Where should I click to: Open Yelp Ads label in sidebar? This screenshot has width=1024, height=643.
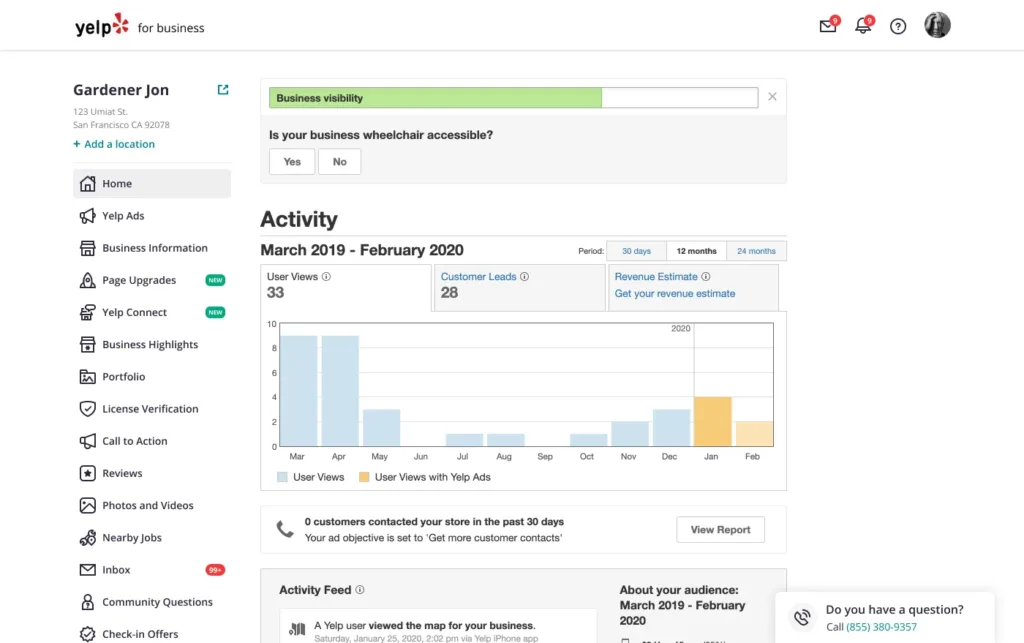click(123, 215)
